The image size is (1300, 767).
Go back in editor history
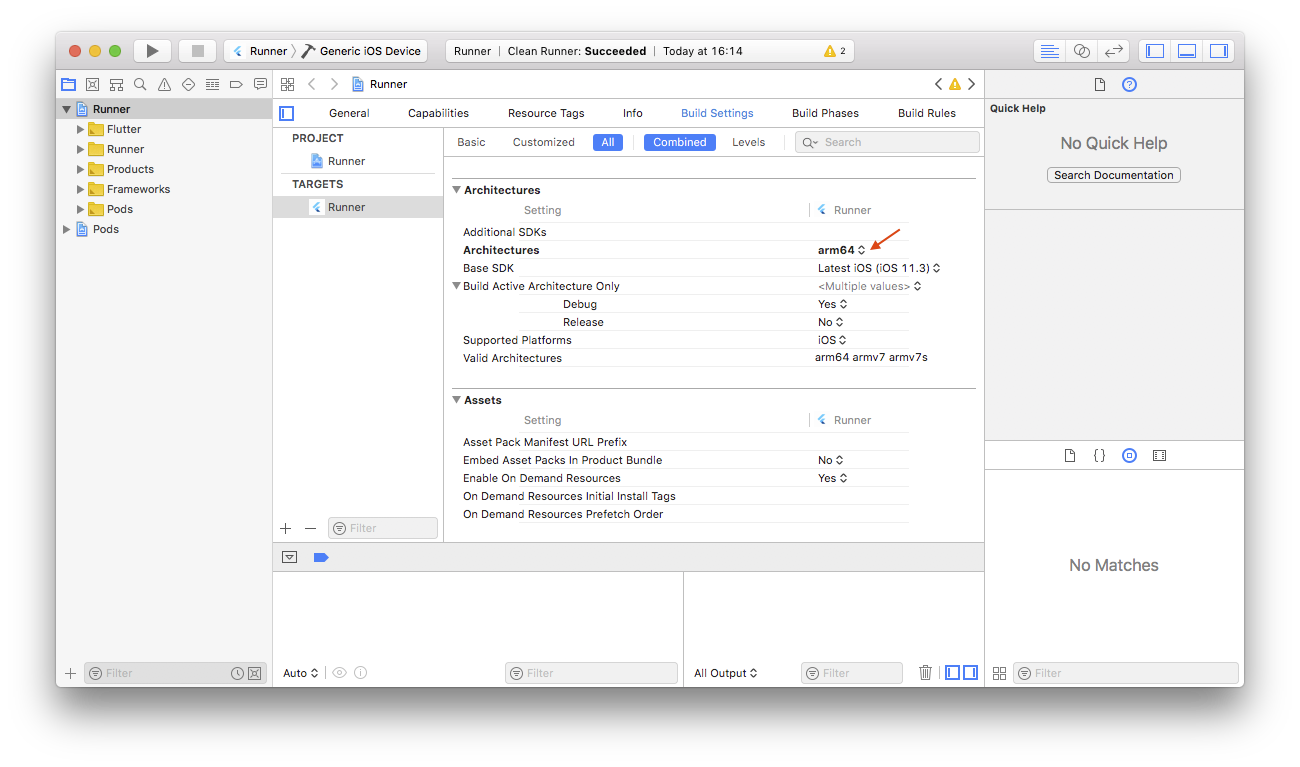pyautogui.click(x=312, y=84)
